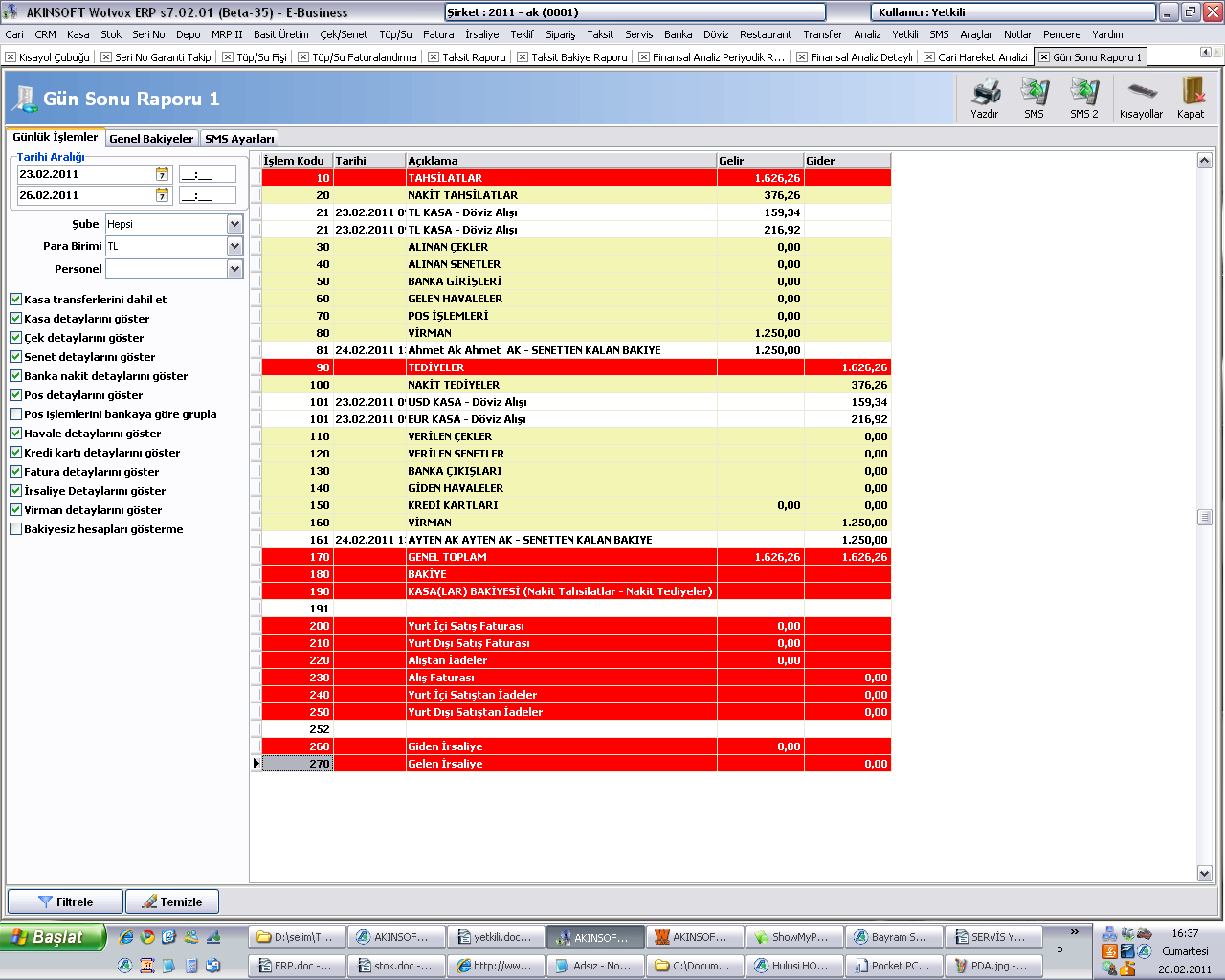
Task: Open start date calendar picker for 23.02.2011
Action: [163, 174]
